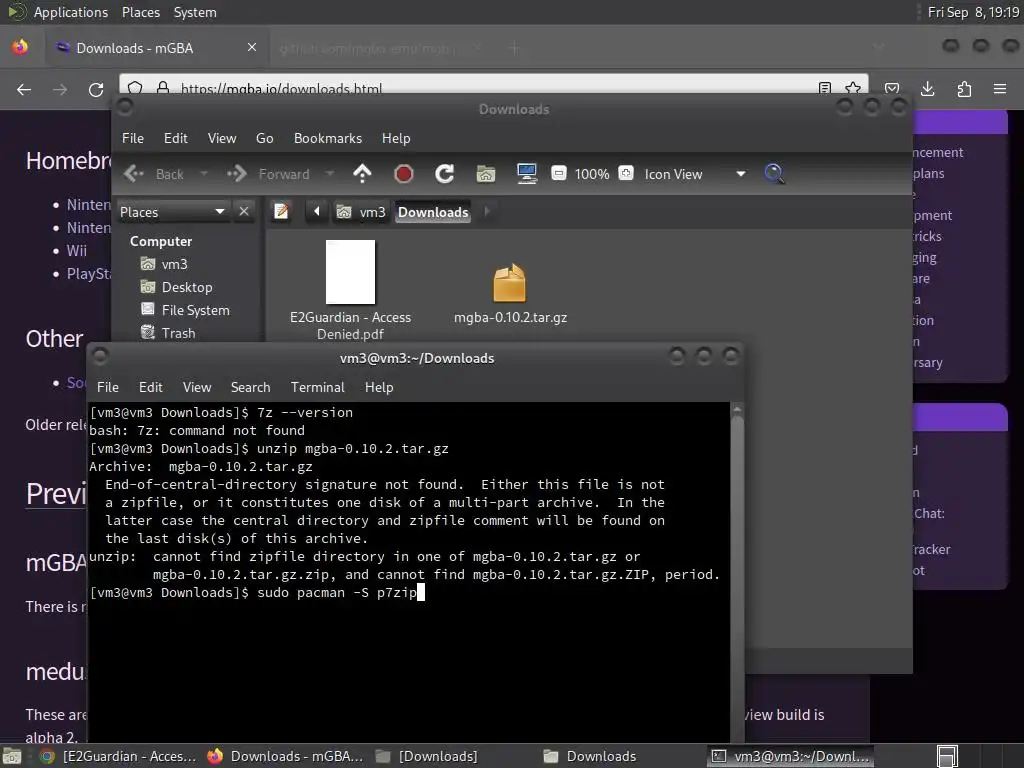
Task: Open terminal Search menu
Action: point(250,387)
